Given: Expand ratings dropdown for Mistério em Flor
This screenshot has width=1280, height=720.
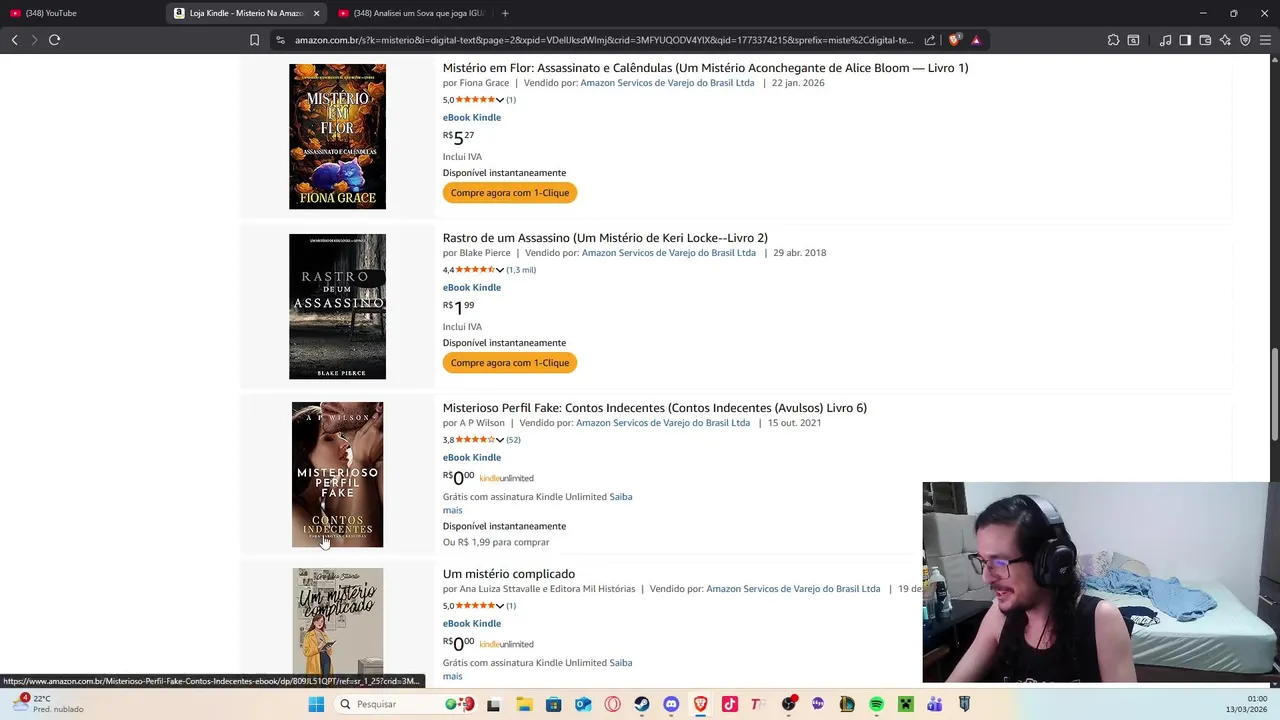Looking at the screenshot, I should (499, 100).
